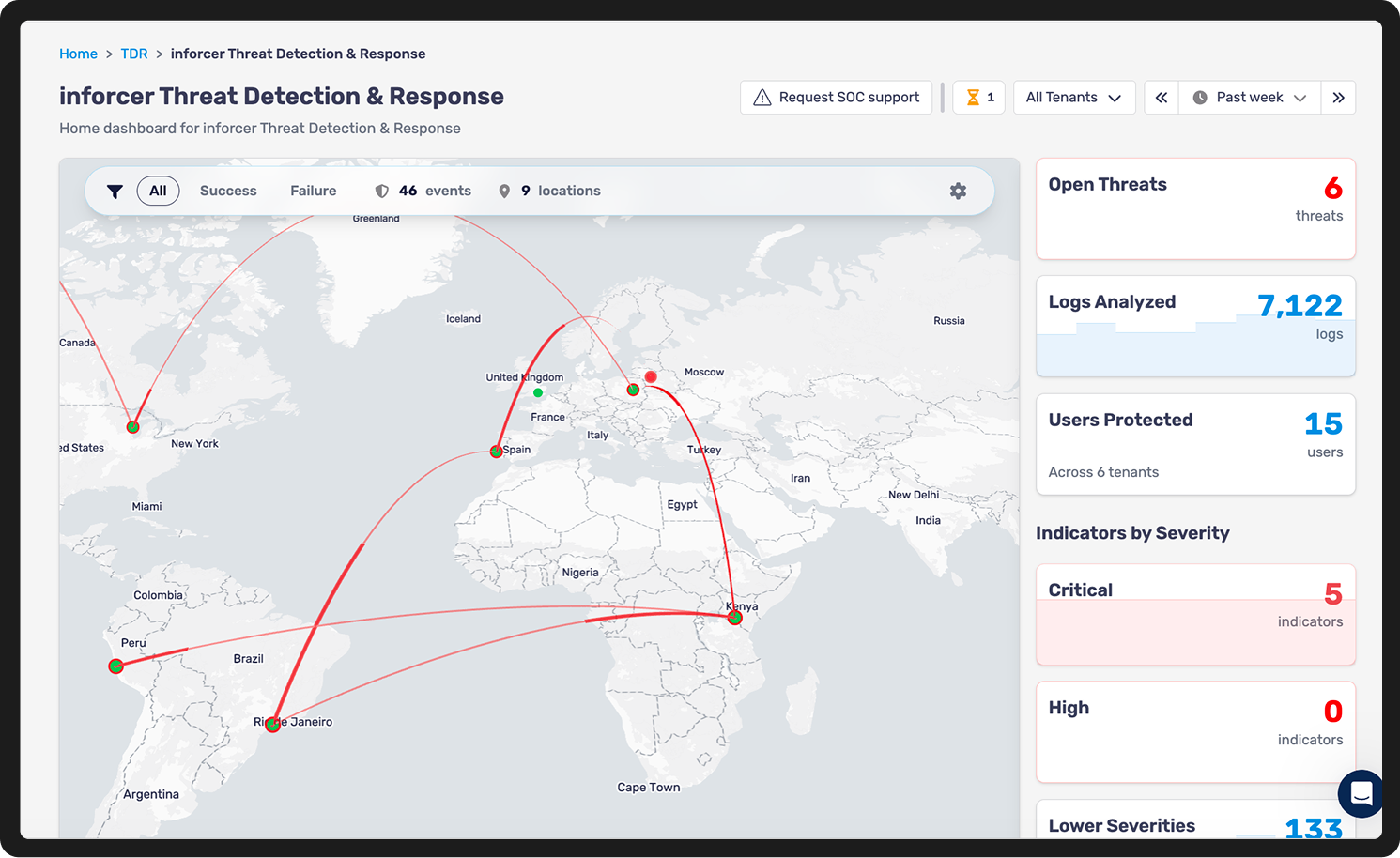Click the Iran map label
This screenshot has width=1400, height=858.
(x=800, y=479)
